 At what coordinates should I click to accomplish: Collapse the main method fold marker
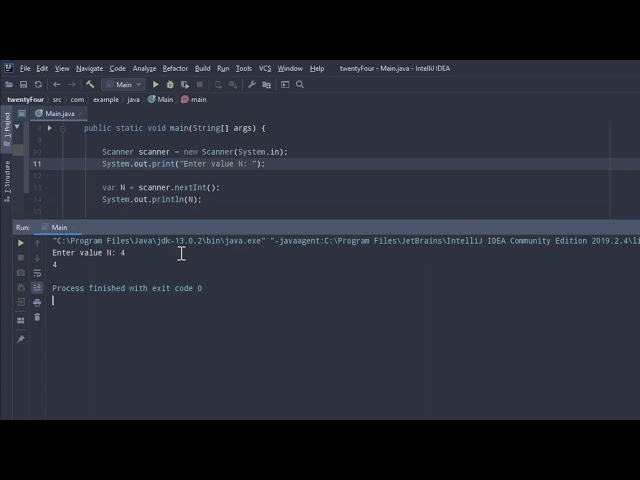pos(63,128)
